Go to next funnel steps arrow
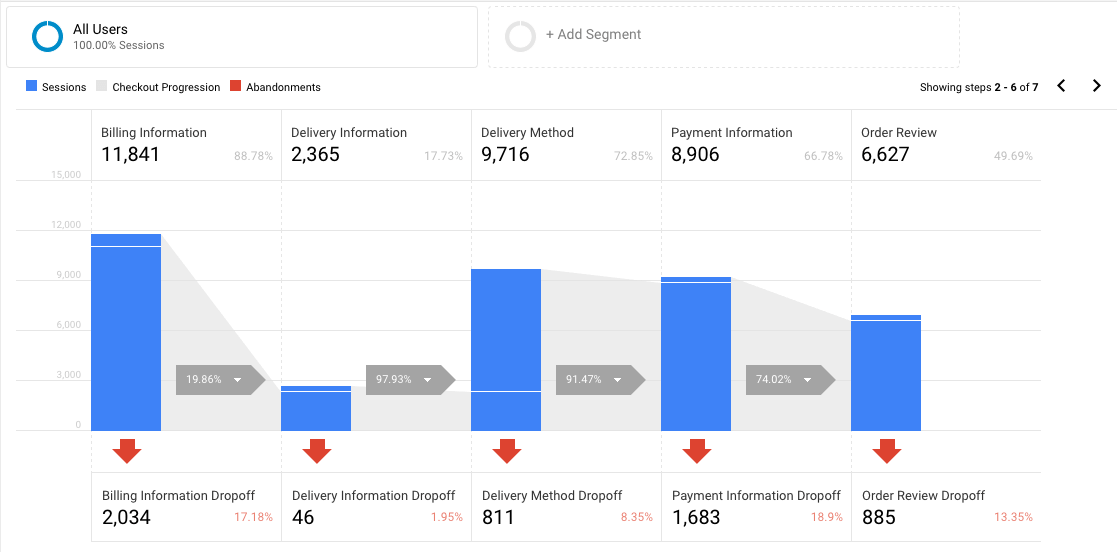This screenshot has width=1117, height=552. click(1096, 86)
